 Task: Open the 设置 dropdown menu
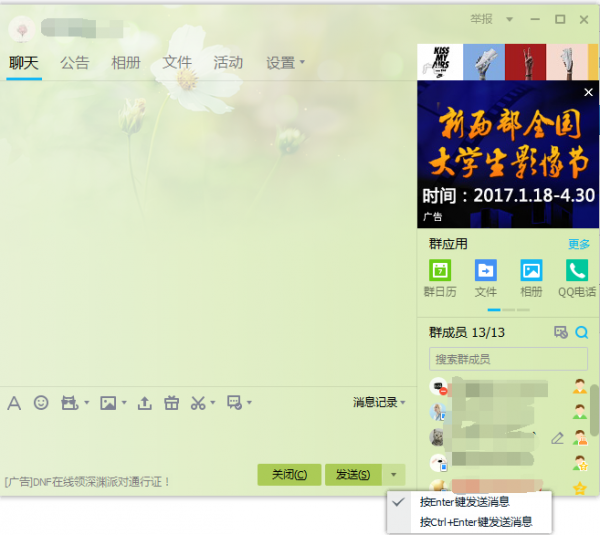(286, 63)
